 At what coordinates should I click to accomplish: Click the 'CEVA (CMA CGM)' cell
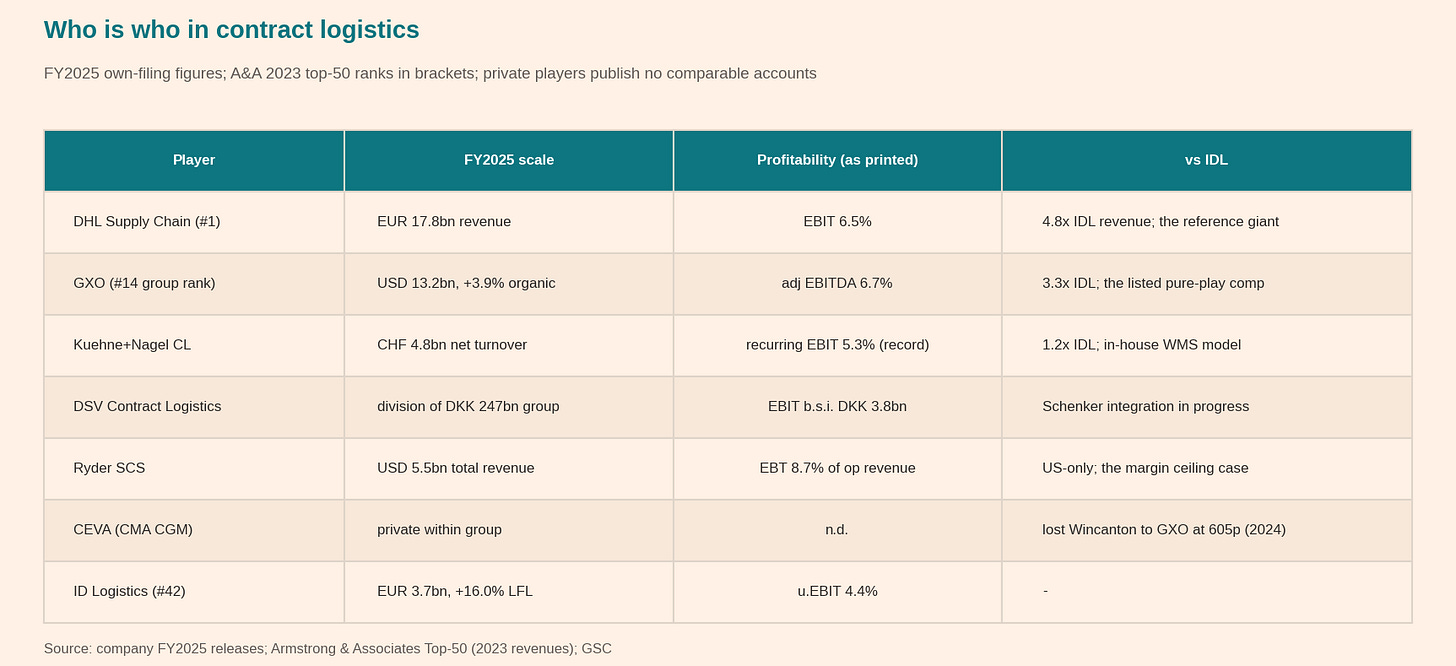pyautogui.click(x=194, y=530)
